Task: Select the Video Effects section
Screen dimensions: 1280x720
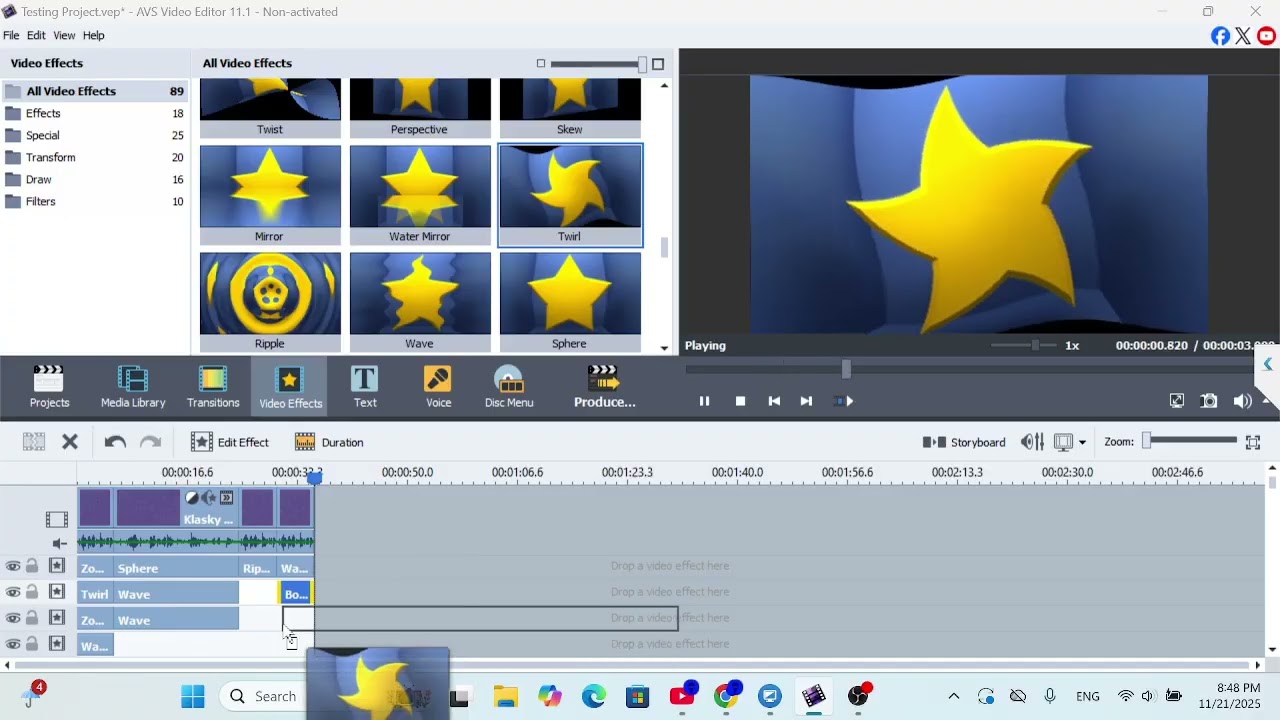Action: tap(290, 387)
